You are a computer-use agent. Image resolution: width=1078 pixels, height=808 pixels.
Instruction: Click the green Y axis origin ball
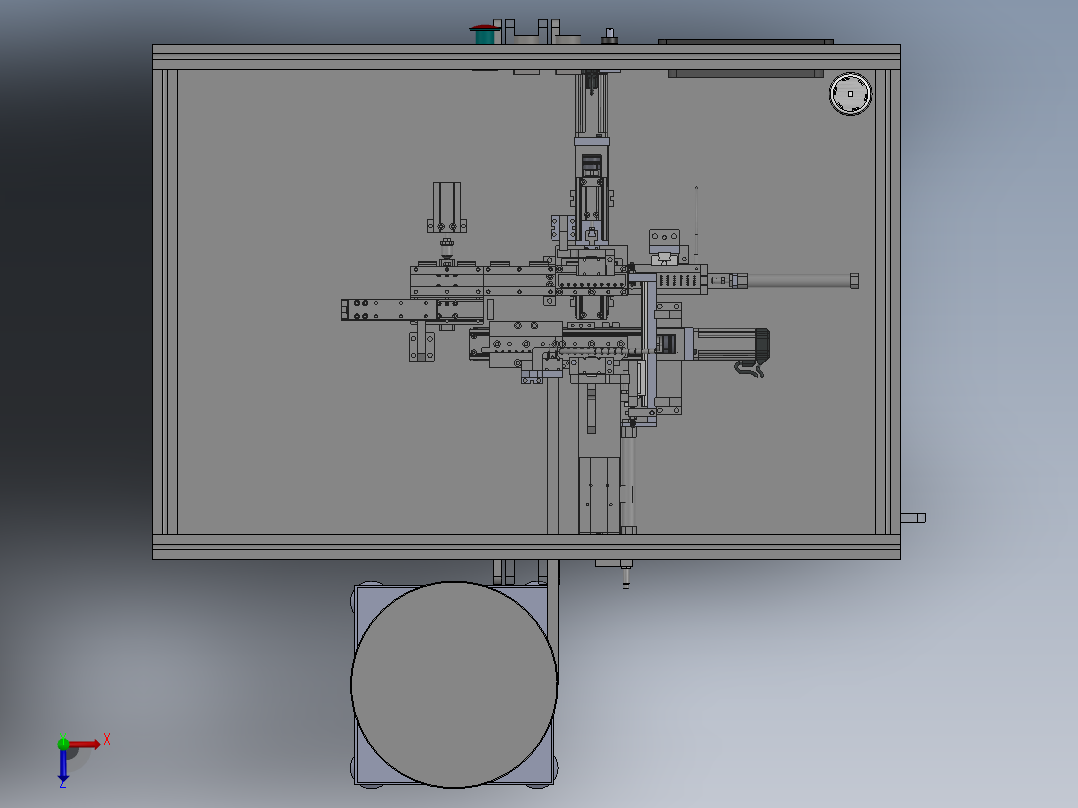(63, 743)
